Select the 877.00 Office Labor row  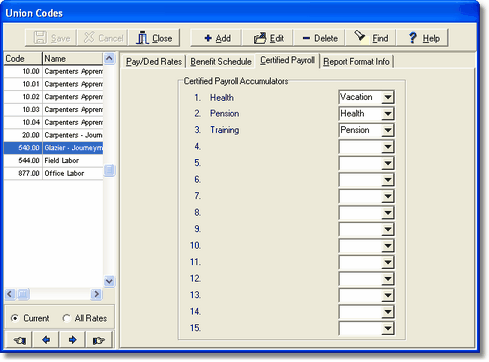coord(53,173)
